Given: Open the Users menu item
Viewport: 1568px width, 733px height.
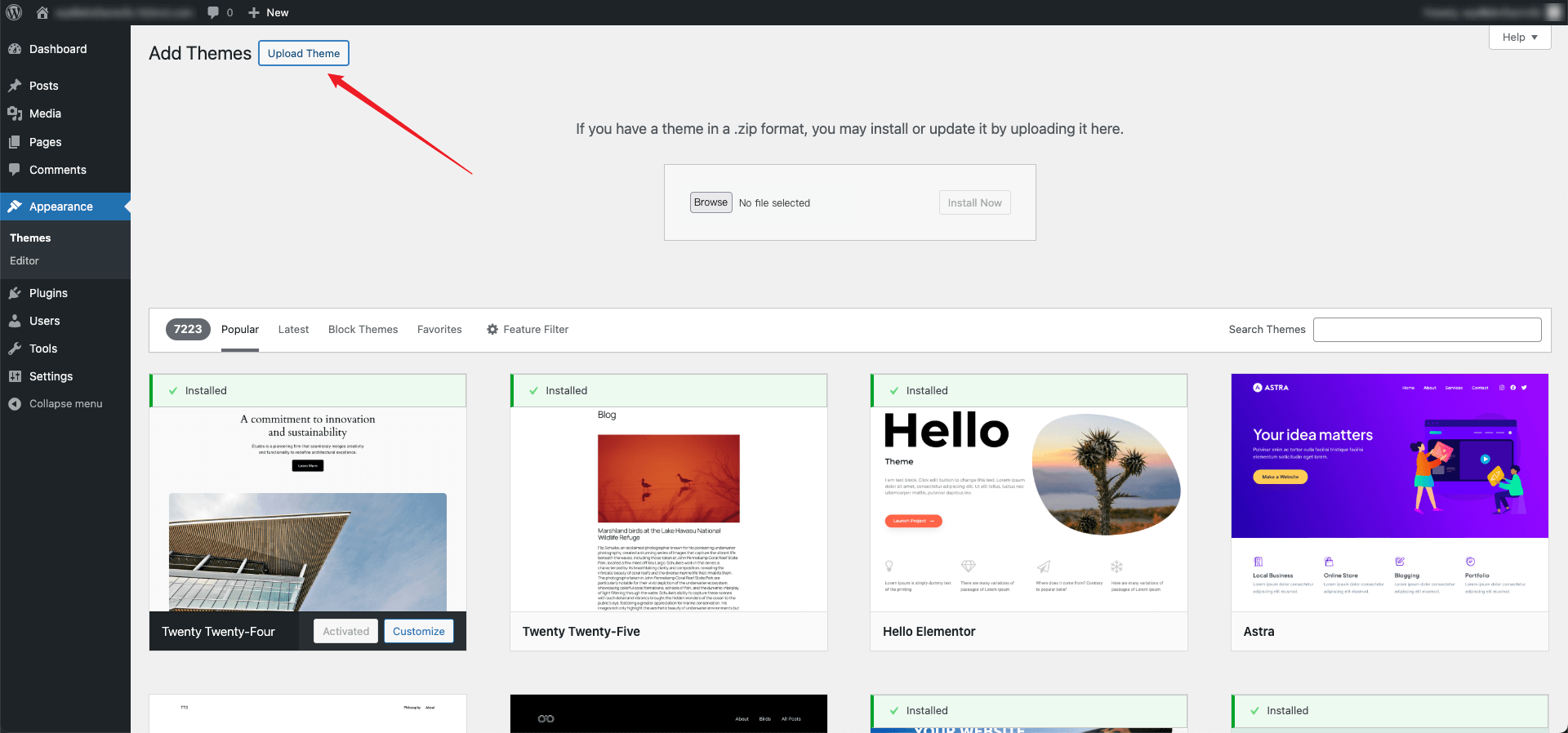Looking at the screenshot, I should click(45, 321).
